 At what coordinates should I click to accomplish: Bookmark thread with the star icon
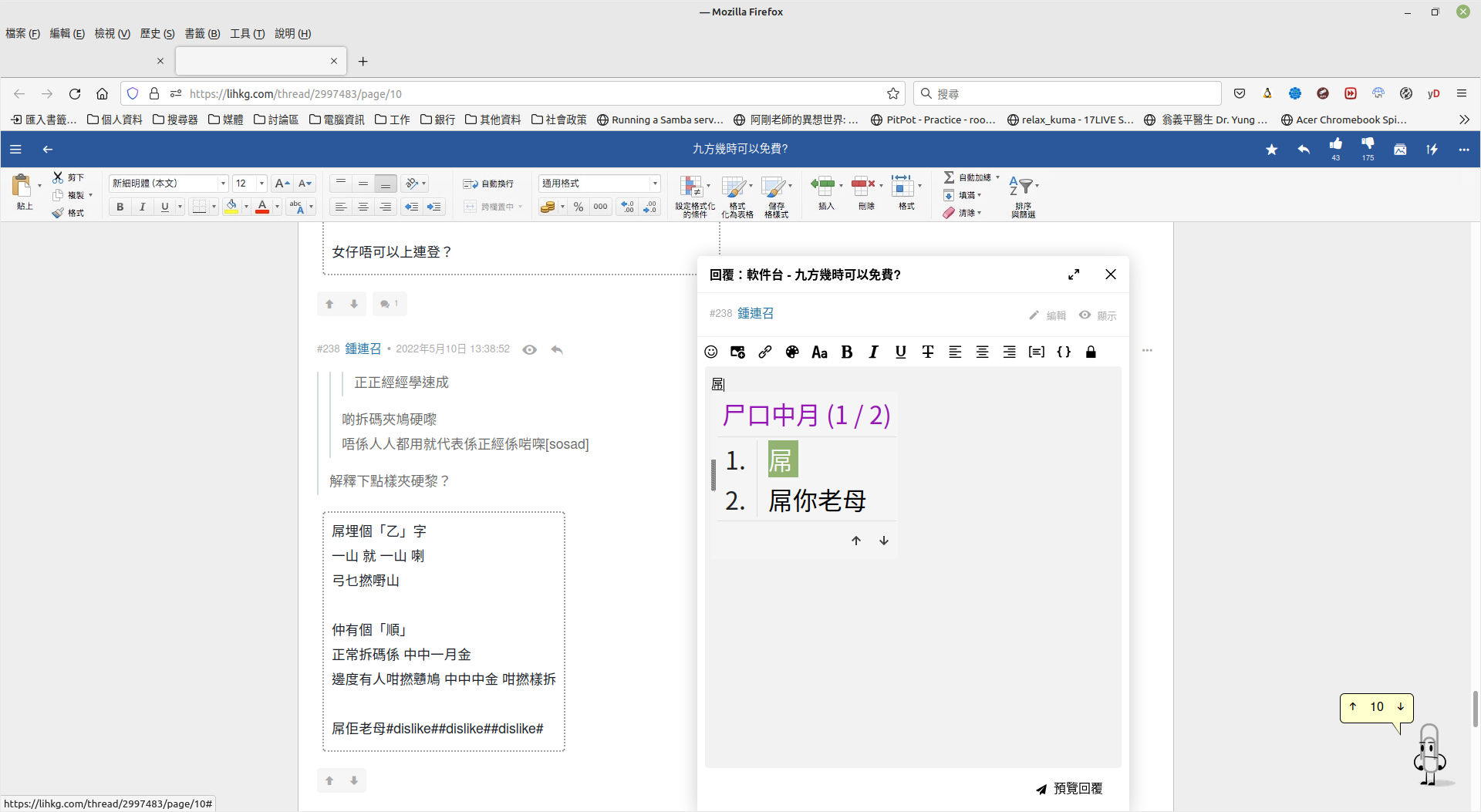coord(1271,150)
